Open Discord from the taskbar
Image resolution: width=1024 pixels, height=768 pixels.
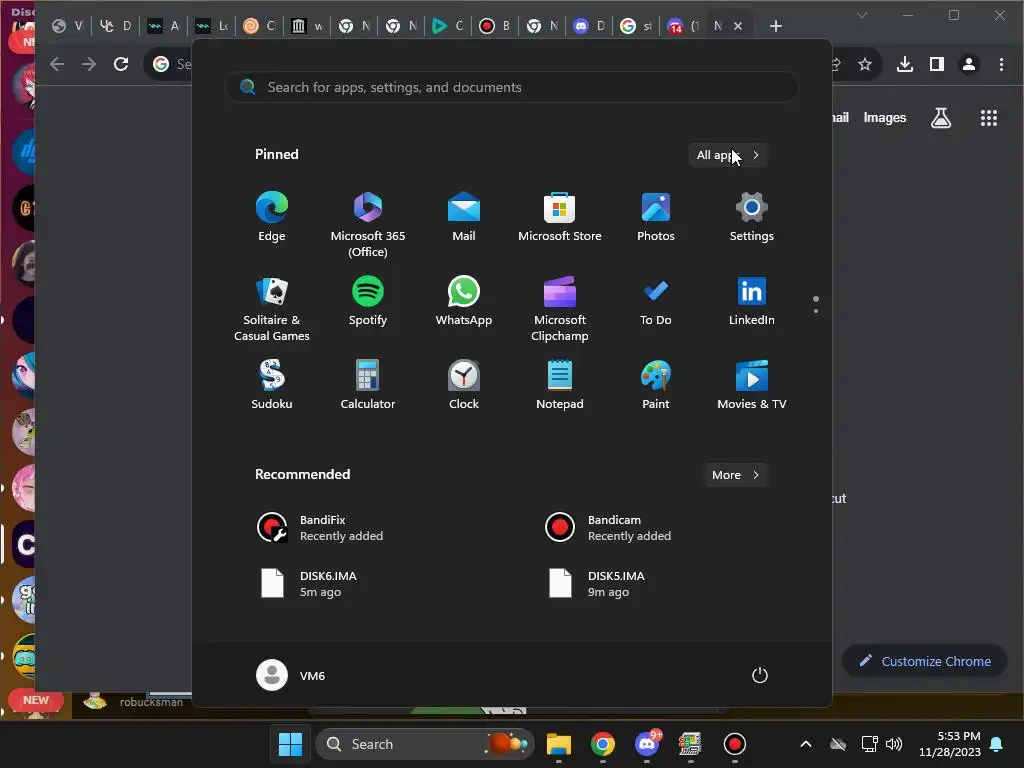(x=647, y=744)
